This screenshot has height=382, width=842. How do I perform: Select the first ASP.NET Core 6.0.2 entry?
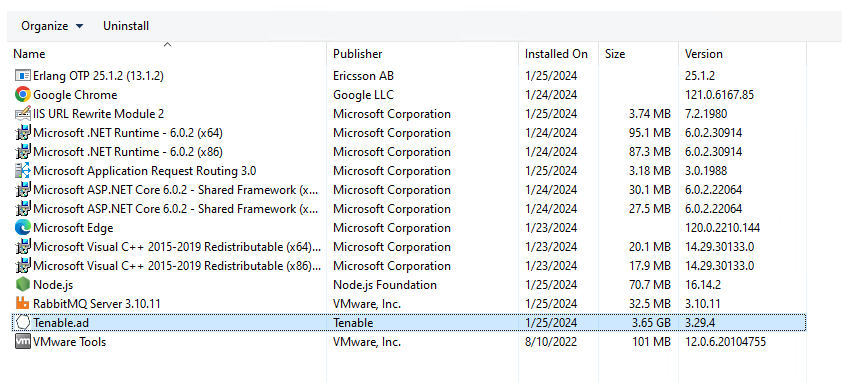tap(409, 190)
